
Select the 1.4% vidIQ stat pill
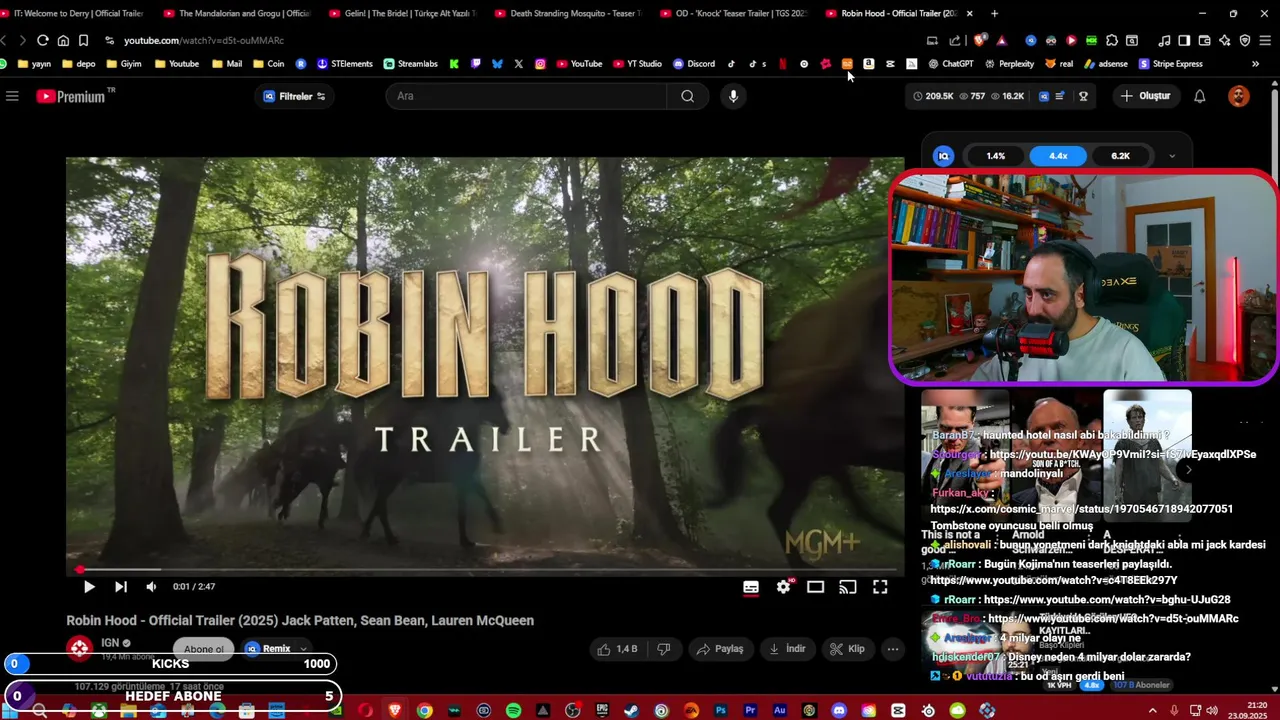point(996,156)
